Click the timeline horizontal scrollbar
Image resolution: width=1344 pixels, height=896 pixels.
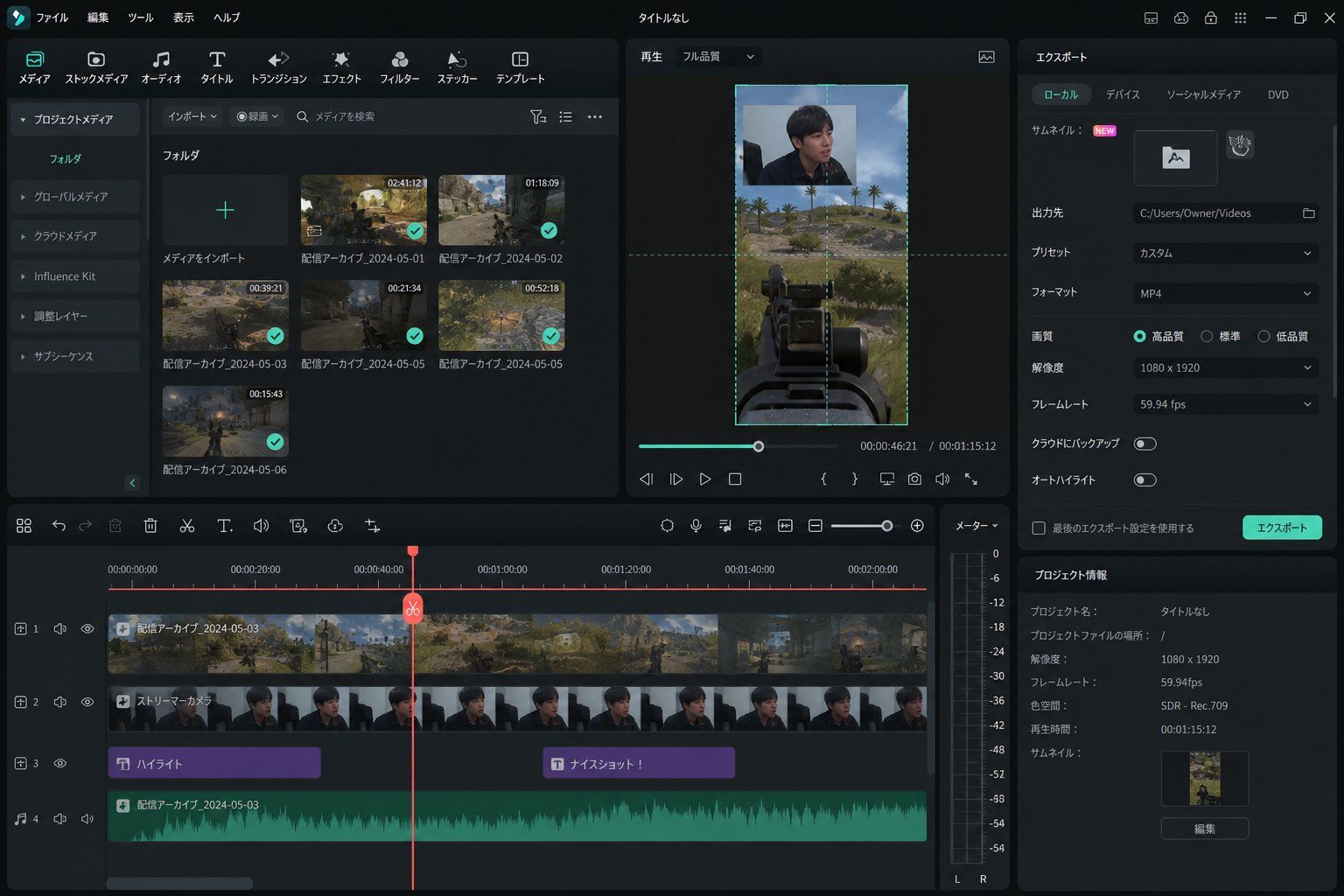(179, 884)
